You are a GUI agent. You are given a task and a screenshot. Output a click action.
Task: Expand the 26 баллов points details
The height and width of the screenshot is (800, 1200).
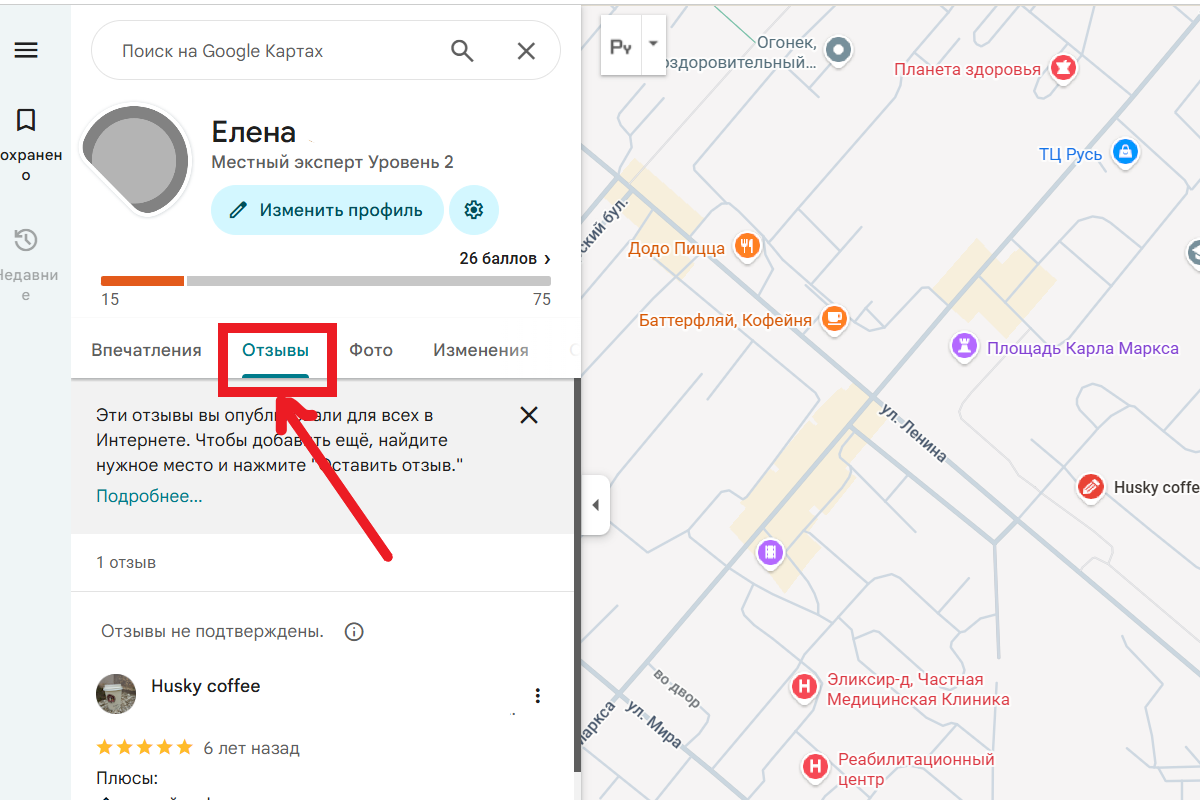505,258
